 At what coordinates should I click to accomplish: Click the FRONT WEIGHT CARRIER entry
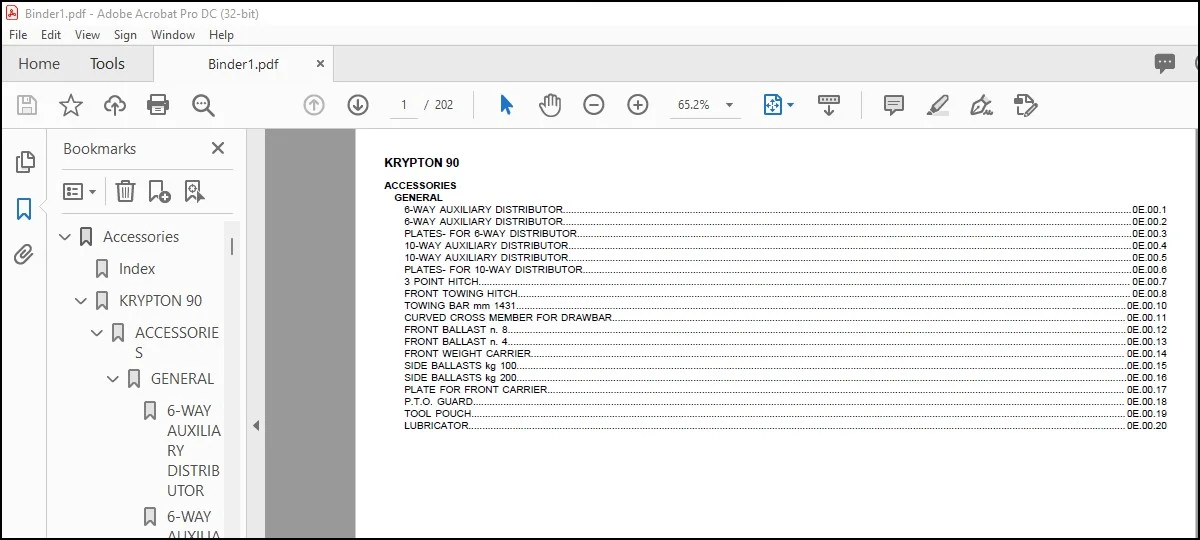467,354
